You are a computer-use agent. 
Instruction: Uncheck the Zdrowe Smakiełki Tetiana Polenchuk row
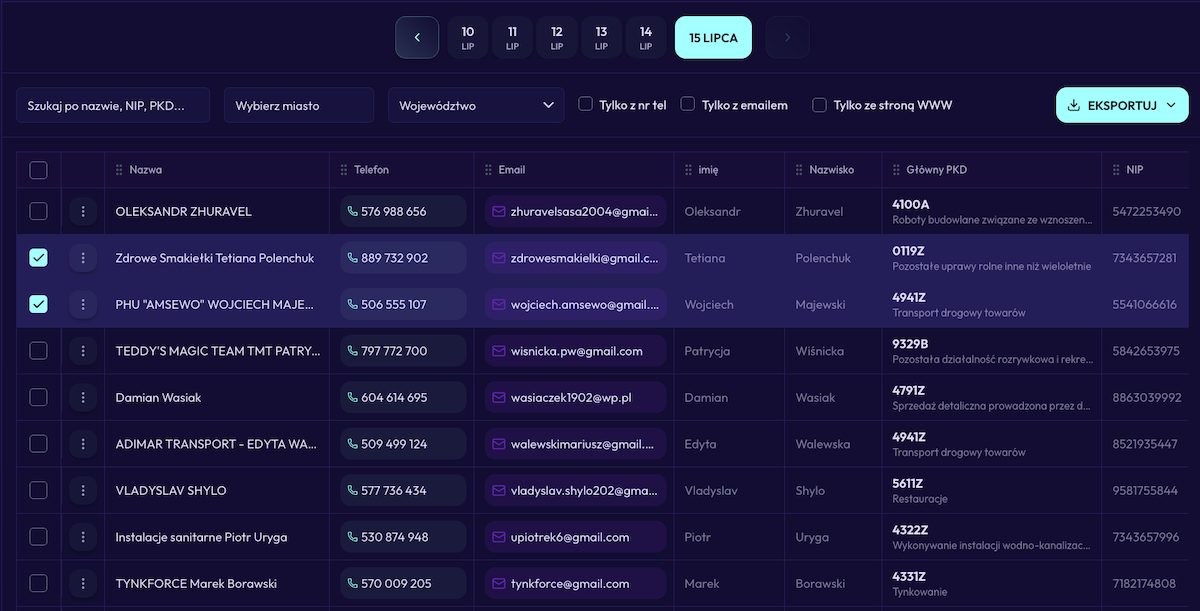38,258
